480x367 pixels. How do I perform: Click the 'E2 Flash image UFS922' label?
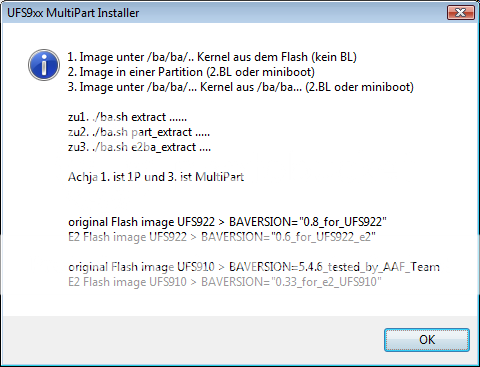coord(127,237)
